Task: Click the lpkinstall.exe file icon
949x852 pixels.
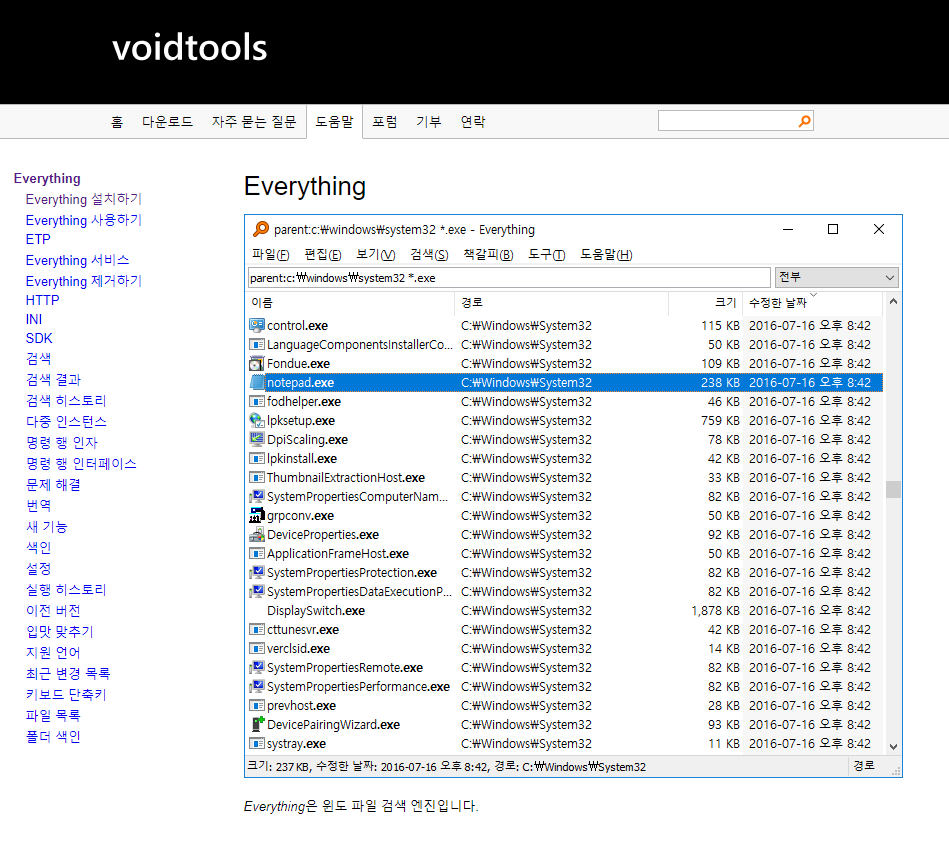Action: (257, 459)
